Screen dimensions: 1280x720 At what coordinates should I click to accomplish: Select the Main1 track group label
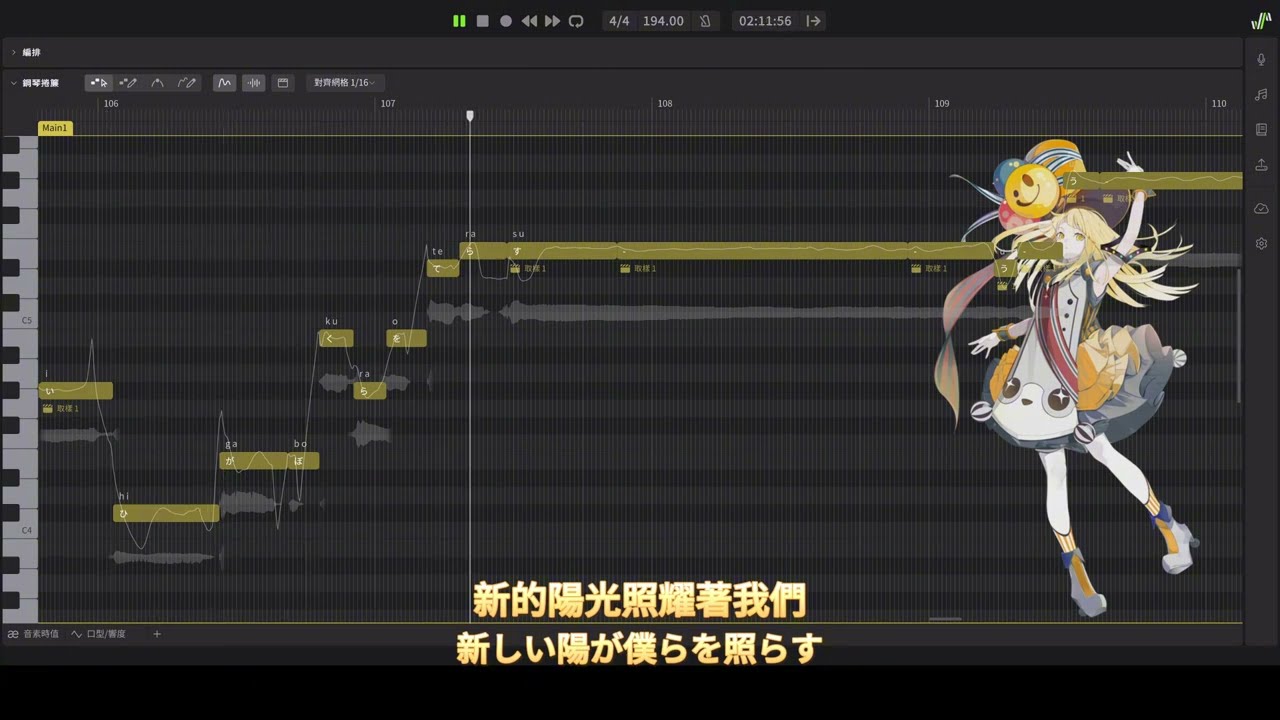(55, 128)
